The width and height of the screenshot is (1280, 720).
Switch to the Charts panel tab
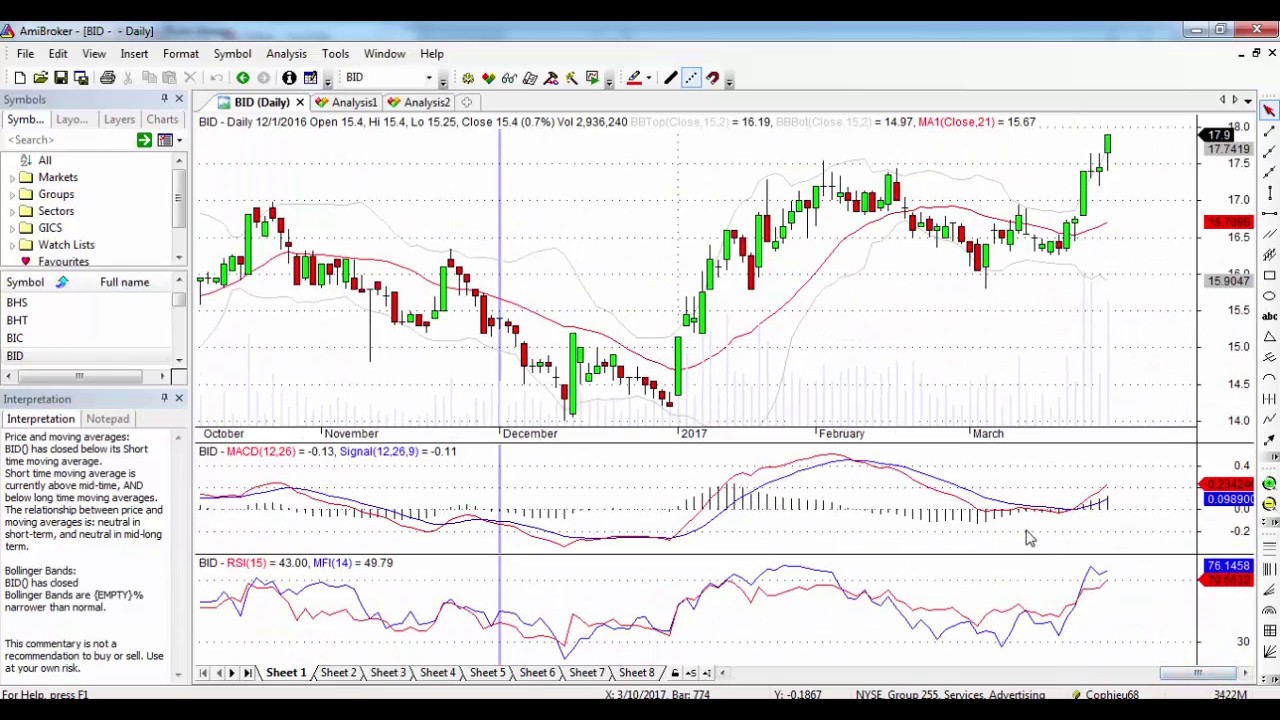[162, 119]
